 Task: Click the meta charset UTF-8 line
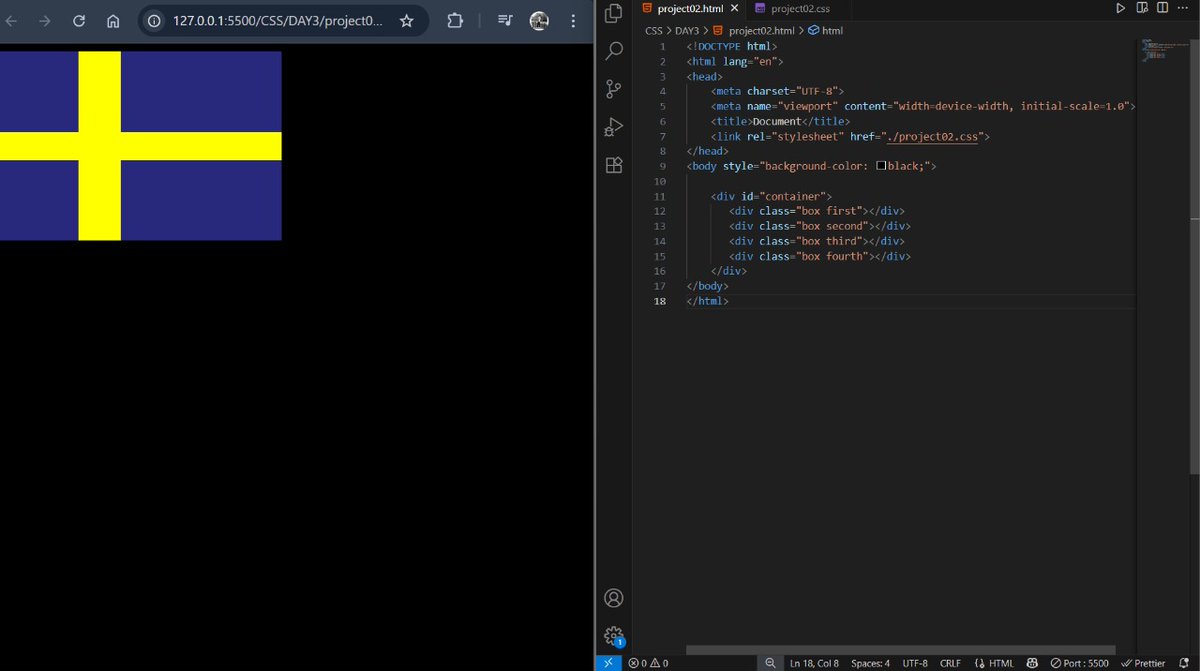(x=777, y=91)
